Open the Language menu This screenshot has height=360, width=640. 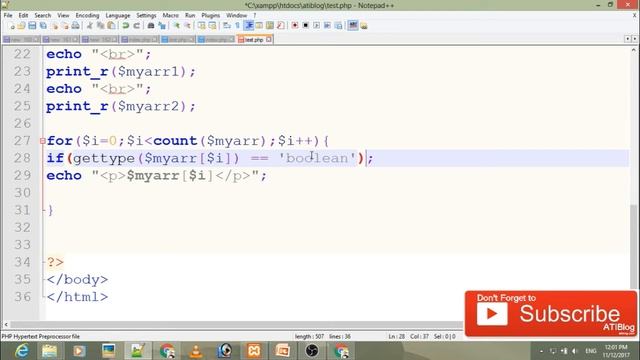pos(118,15)
